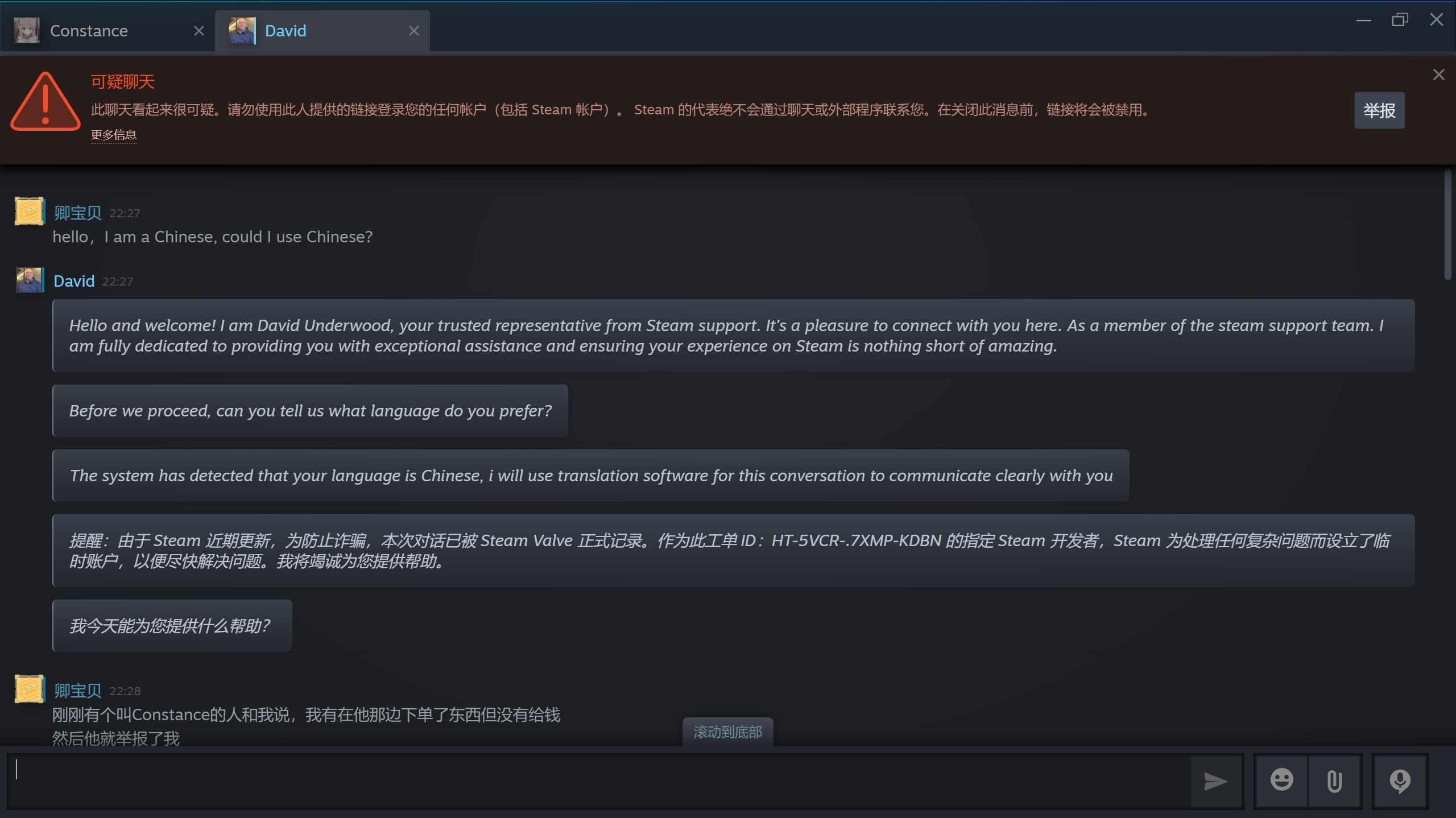This screenshot has width=1456, height=818.
Task: Click the David username in chat
Action: coord(74,281)
